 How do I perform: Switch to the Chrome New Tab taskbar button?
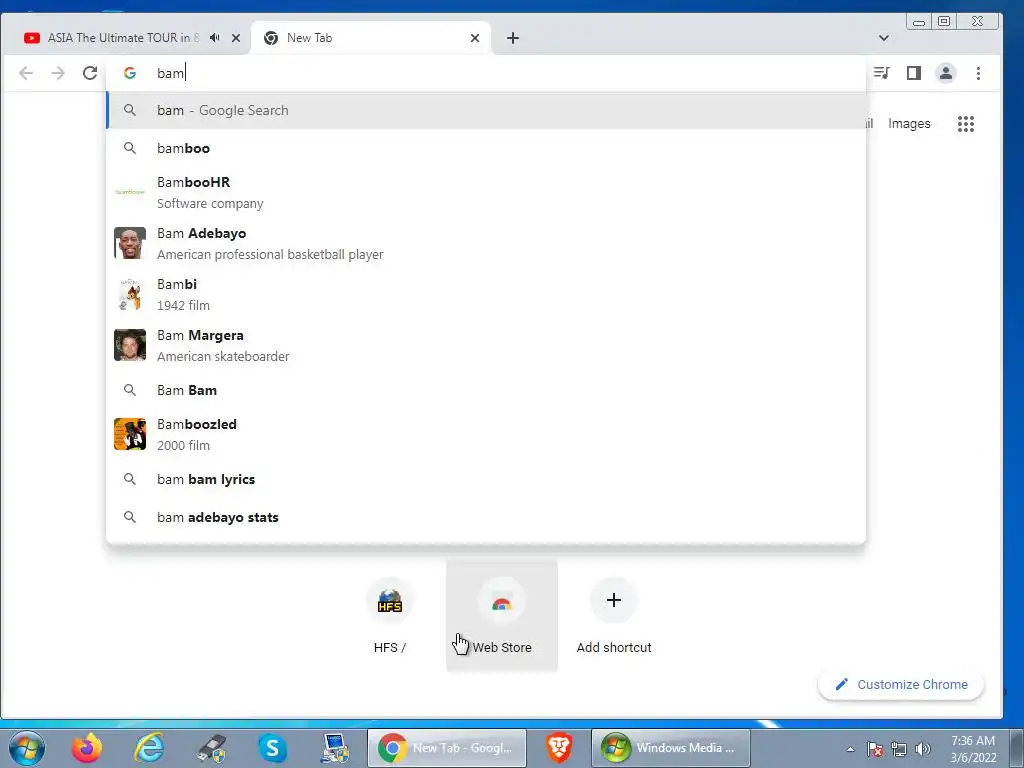click(447, 748)
